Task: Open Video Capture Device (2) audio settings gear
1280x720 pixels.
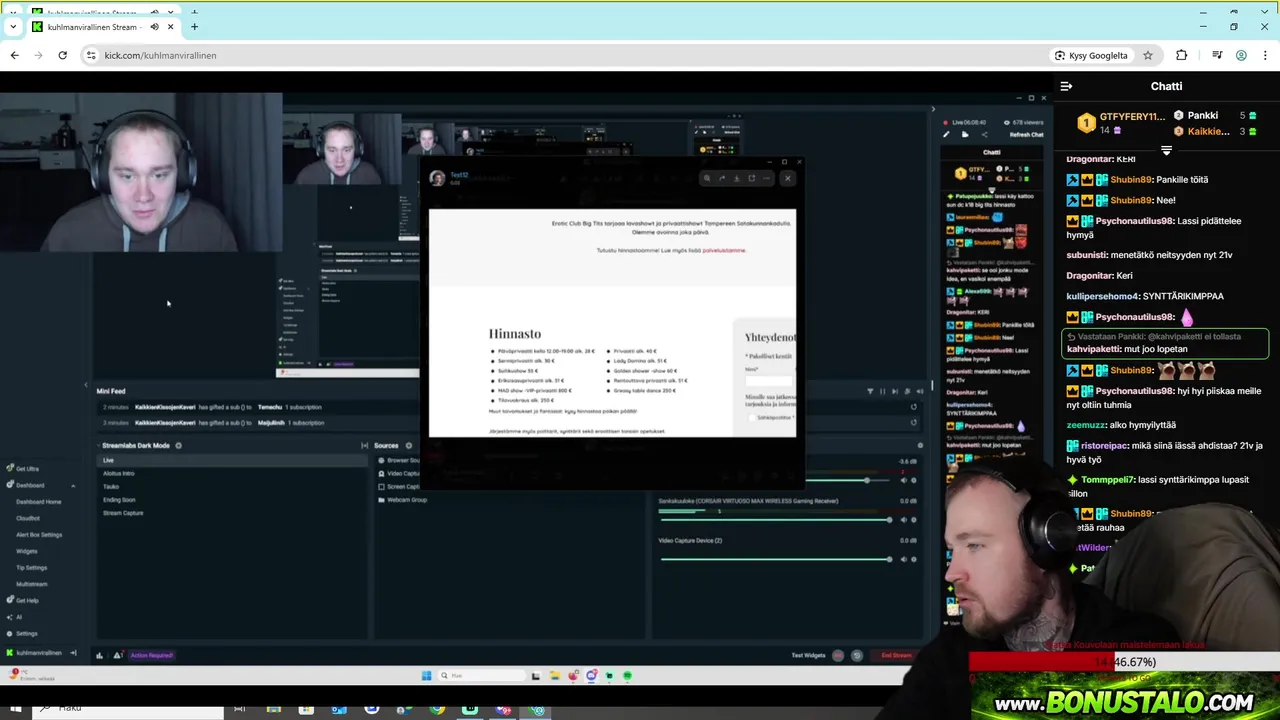Action: point(913,559)
